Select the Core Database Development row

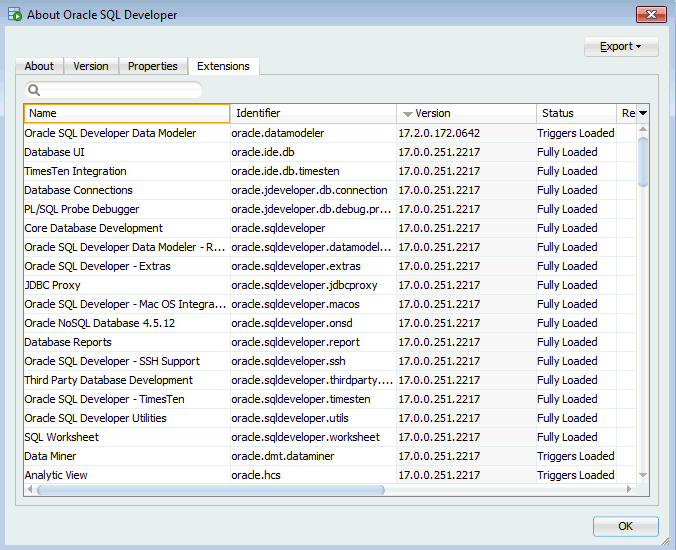[330, 228]
